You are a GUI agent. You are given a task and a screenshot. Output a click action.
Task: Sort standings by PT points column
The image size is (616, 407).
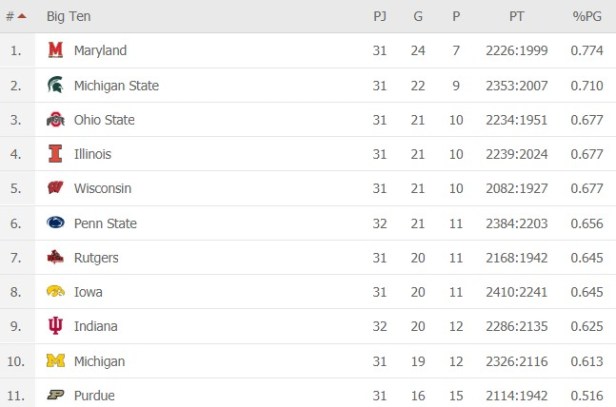click(x=517, y=16)
